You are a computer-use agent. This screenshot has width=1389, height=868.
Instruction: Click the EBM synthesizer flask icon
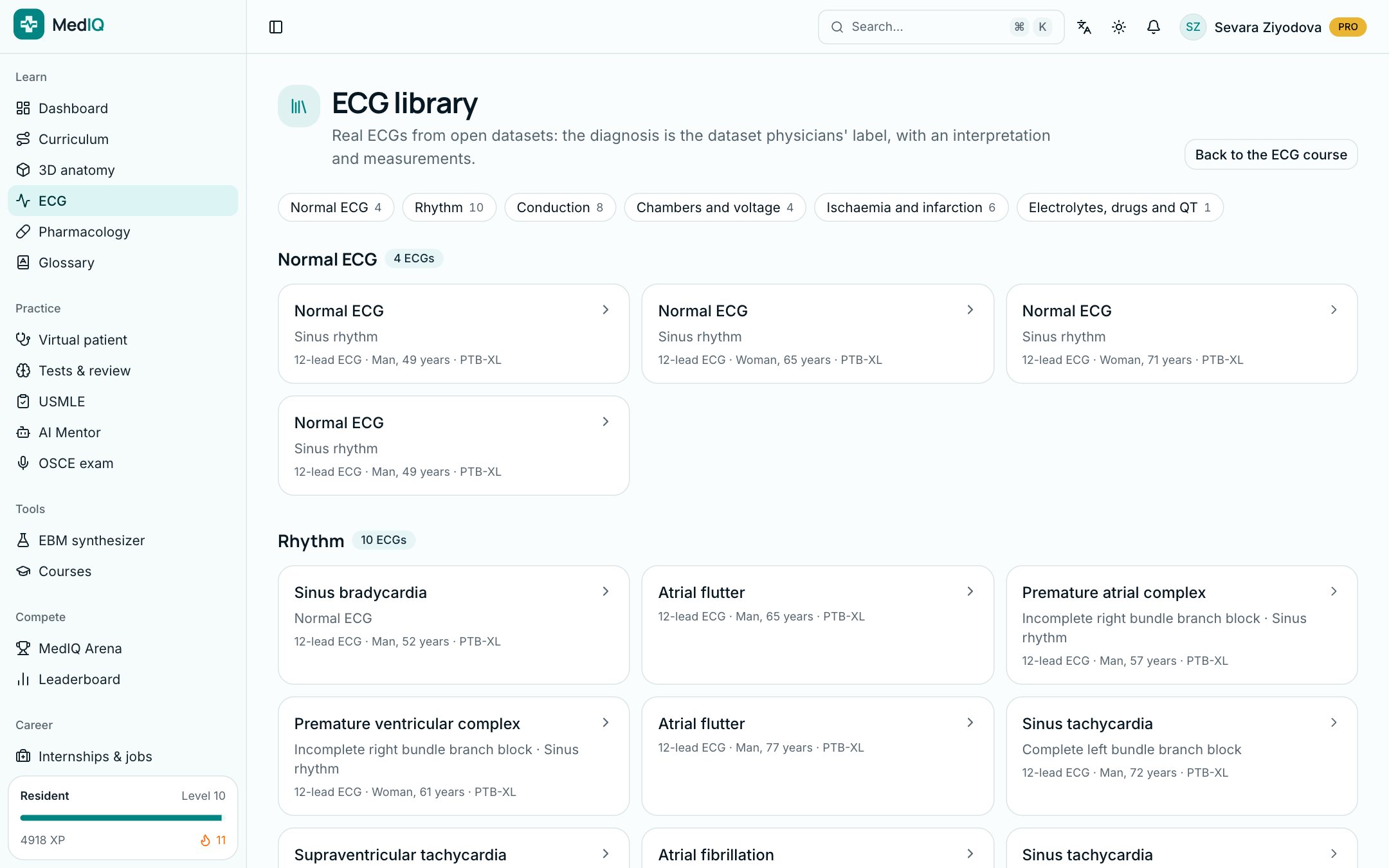tap(23, 540)
